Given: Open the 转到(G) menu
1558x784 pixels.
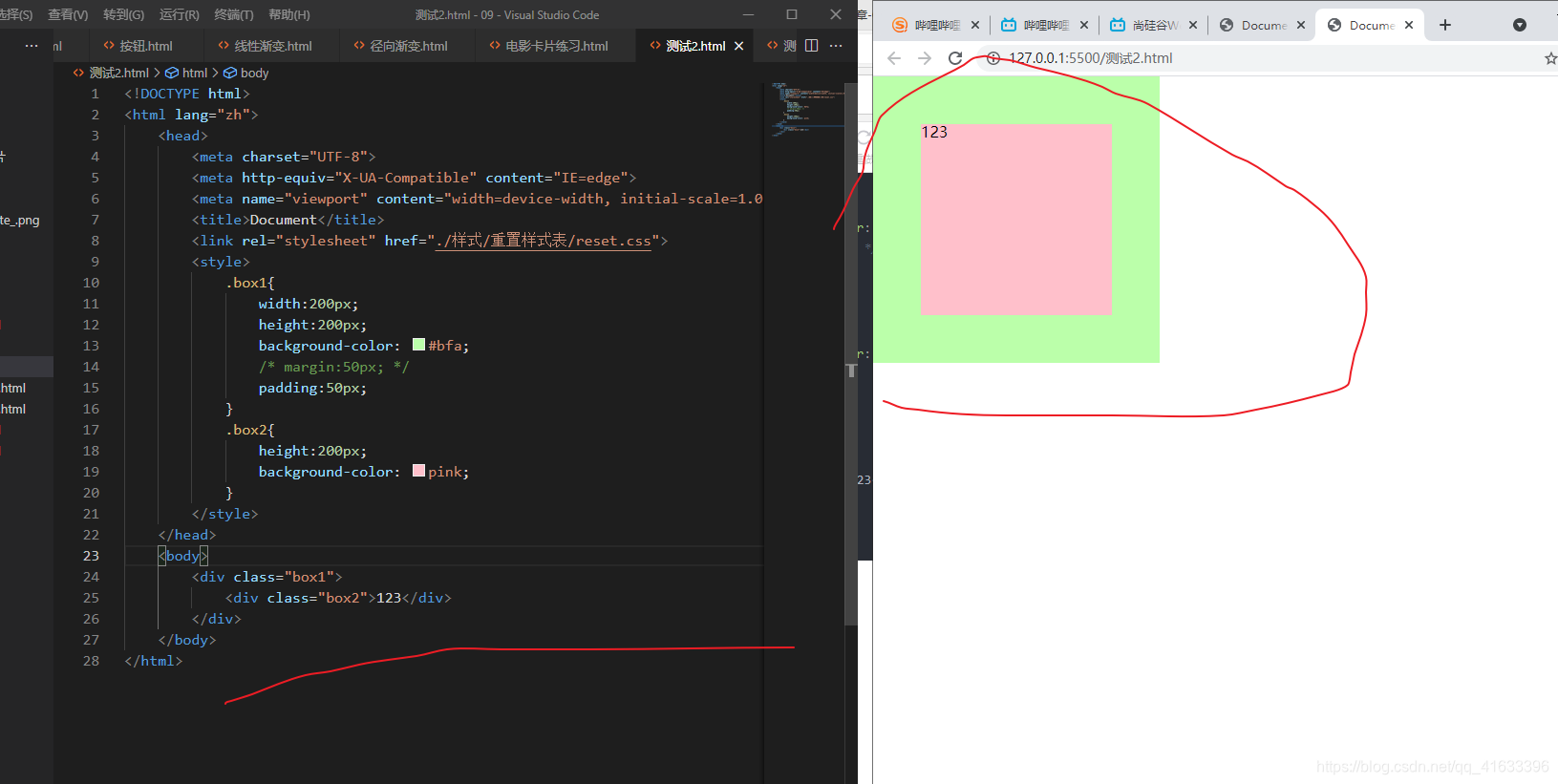Looking at the screenshot, I should 123,14.
